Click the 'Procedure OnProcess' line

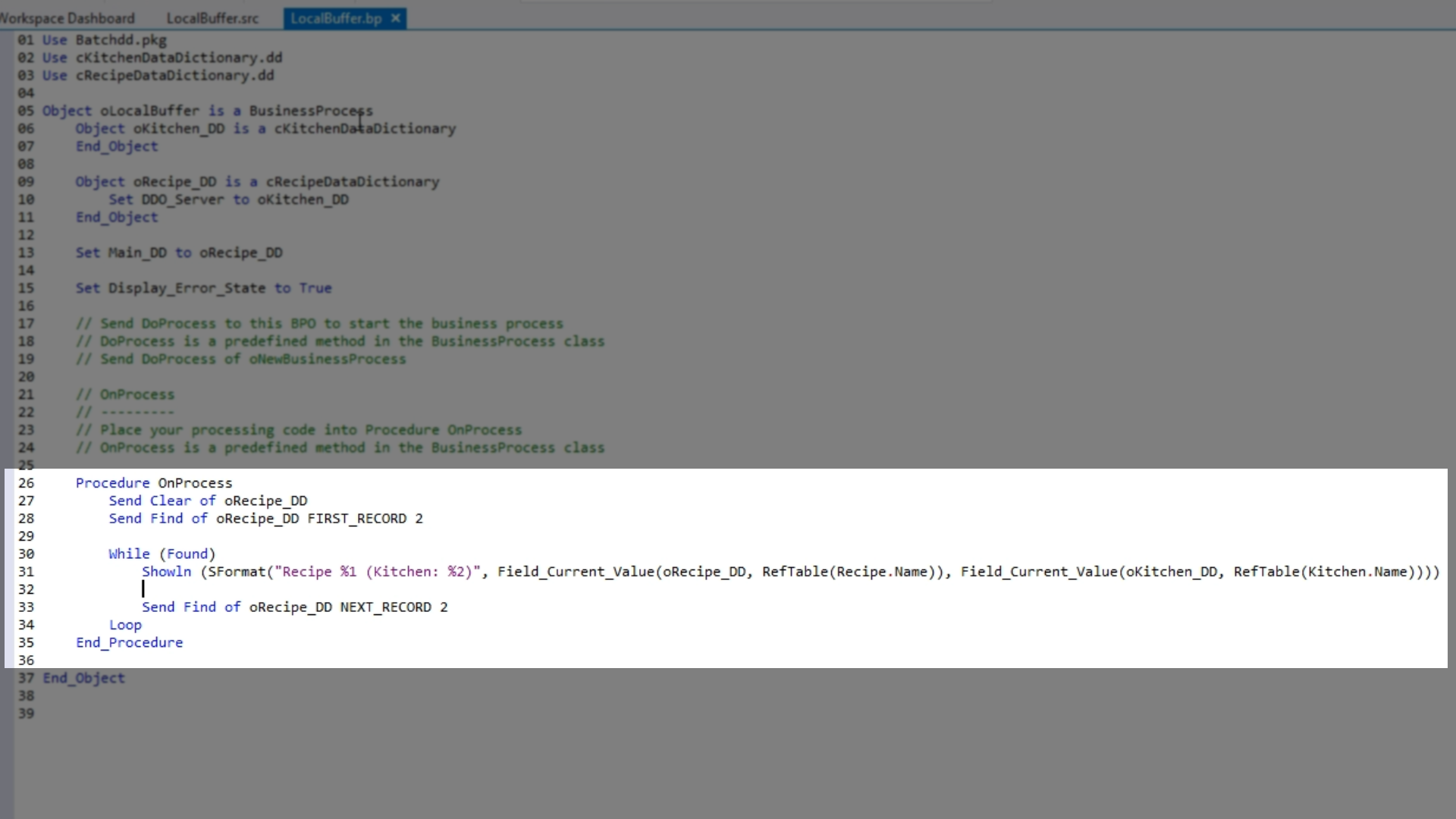(154, 483)
